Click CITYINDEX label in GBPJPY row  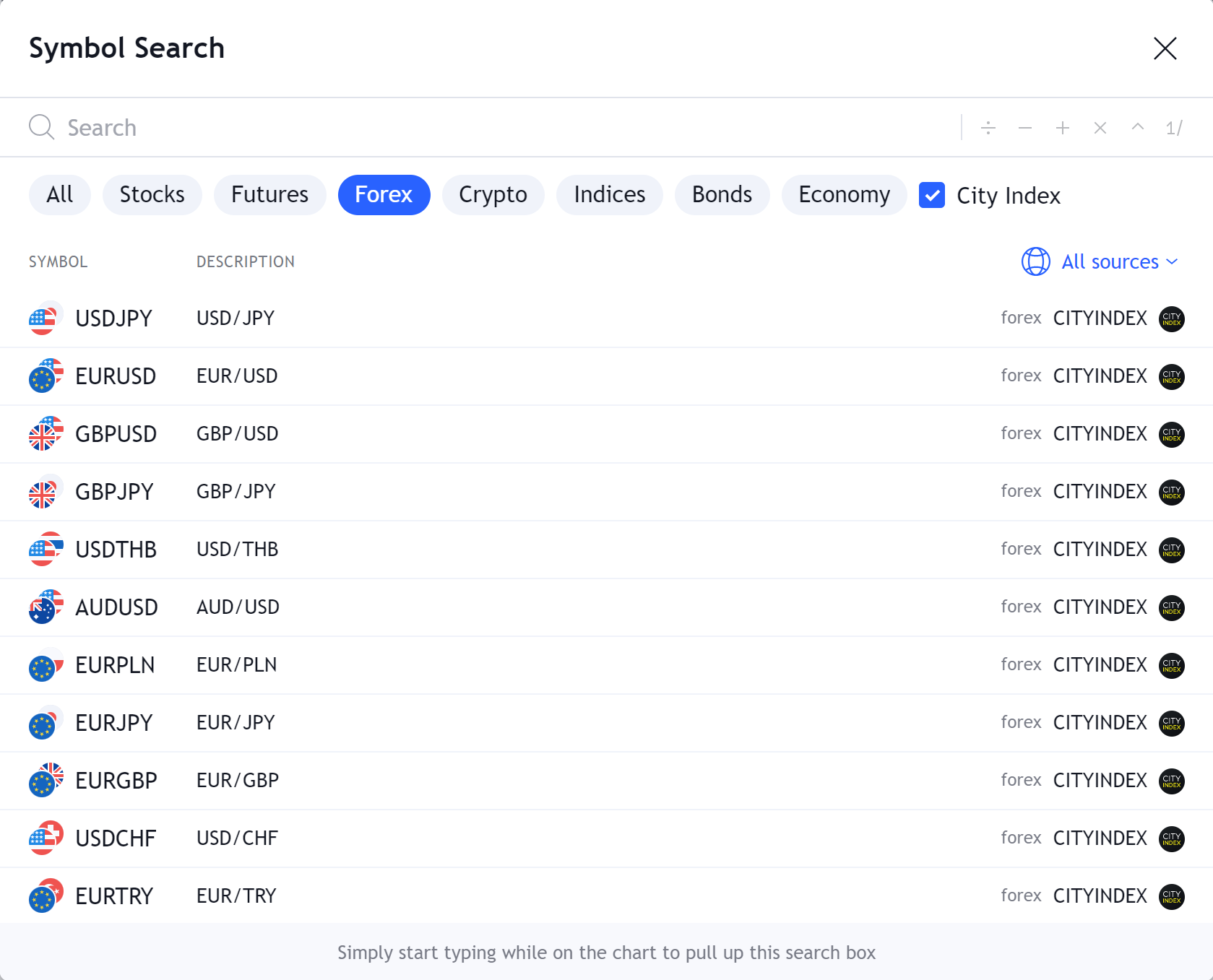tap(1100, 492)
